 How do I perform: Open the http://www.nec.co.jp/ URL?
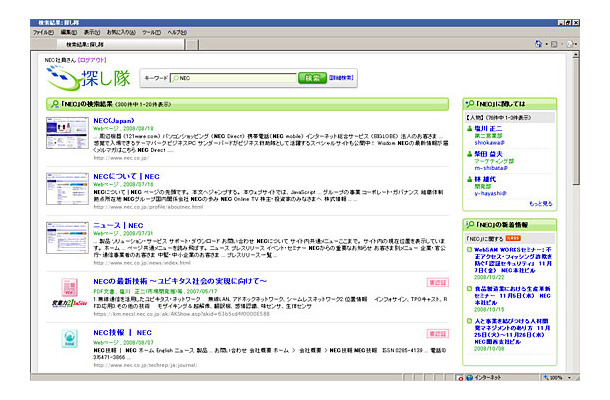121,158
